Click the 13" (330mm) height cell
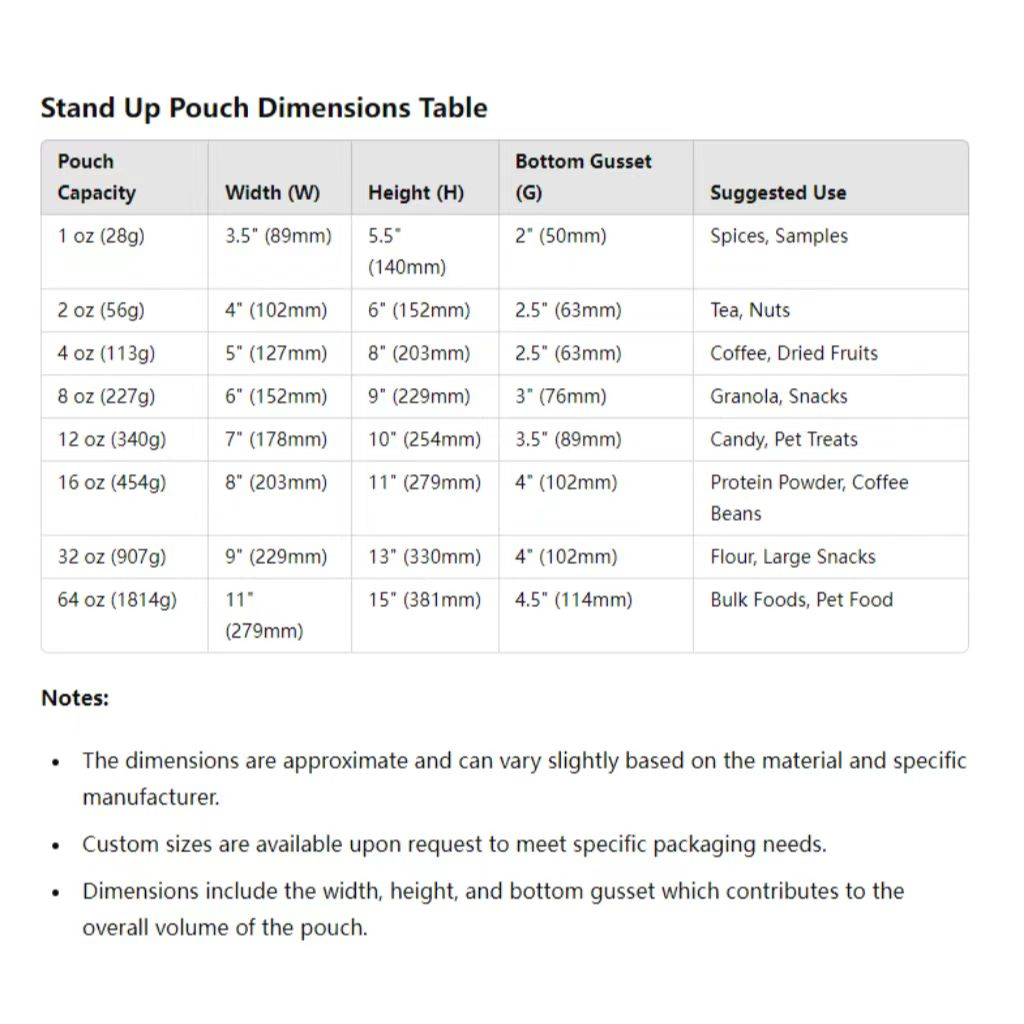This screenshot has height=1024, width=1024. [x=424, y=557]
